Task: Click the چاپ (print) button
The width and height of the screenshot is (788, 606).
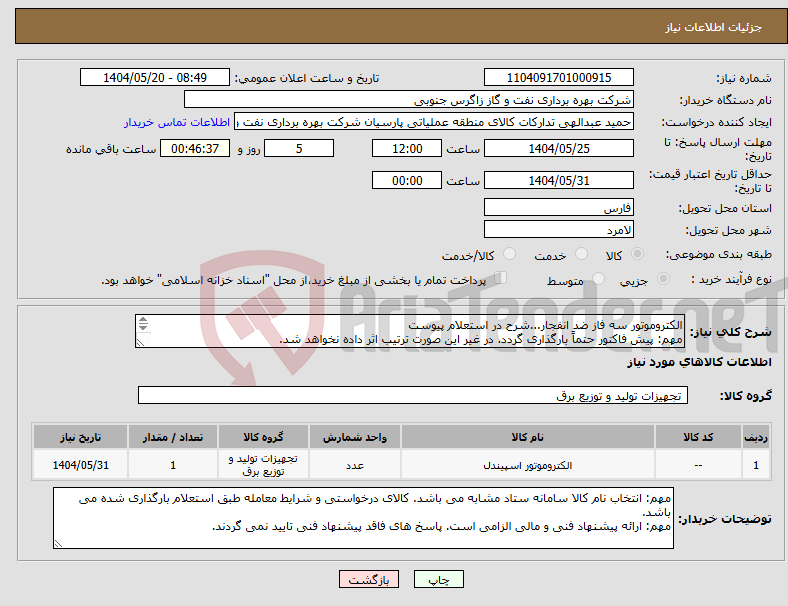Action: [438, 579]
